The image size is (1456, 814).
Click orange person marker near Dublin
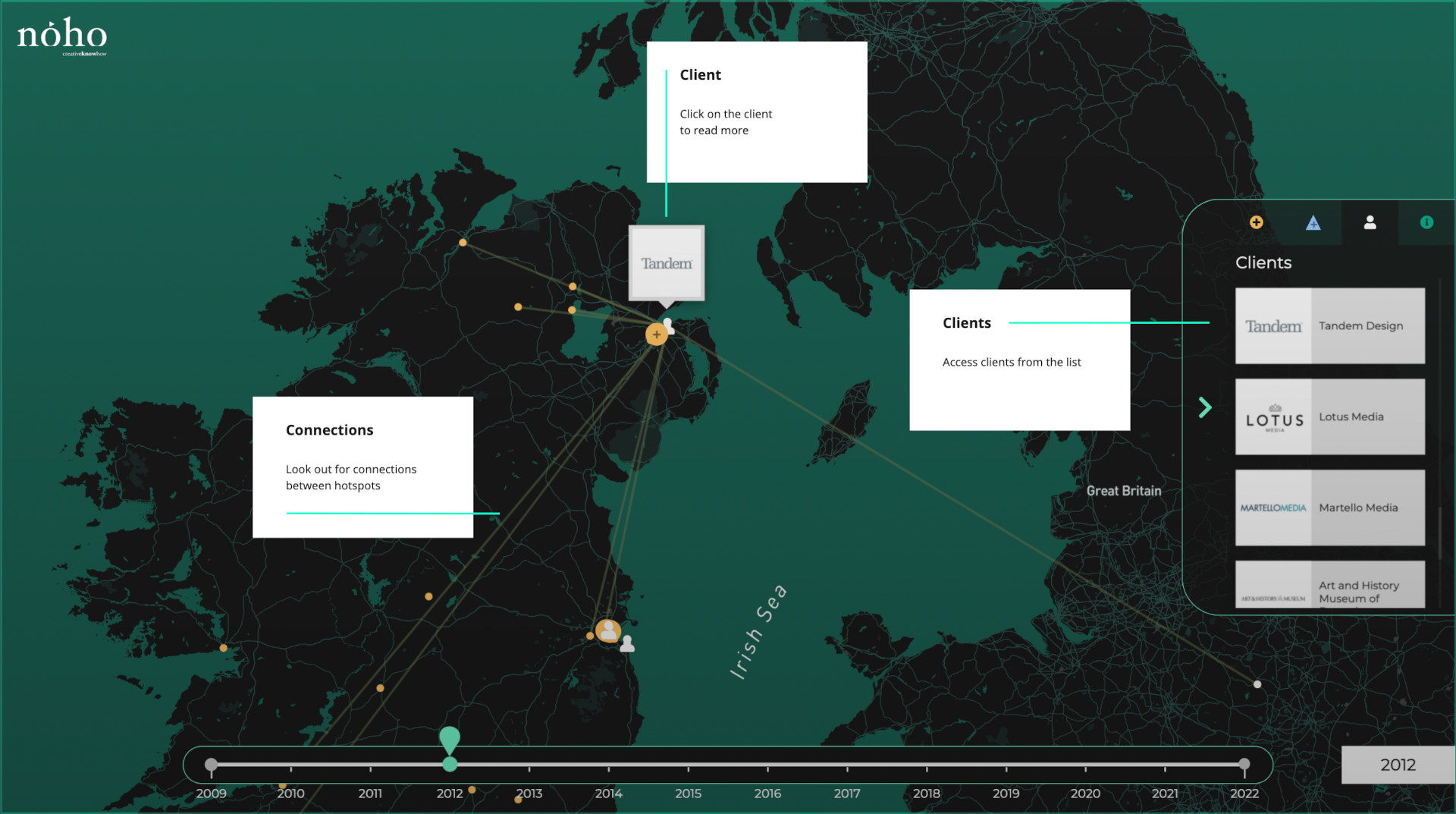[x=607, y=630]
